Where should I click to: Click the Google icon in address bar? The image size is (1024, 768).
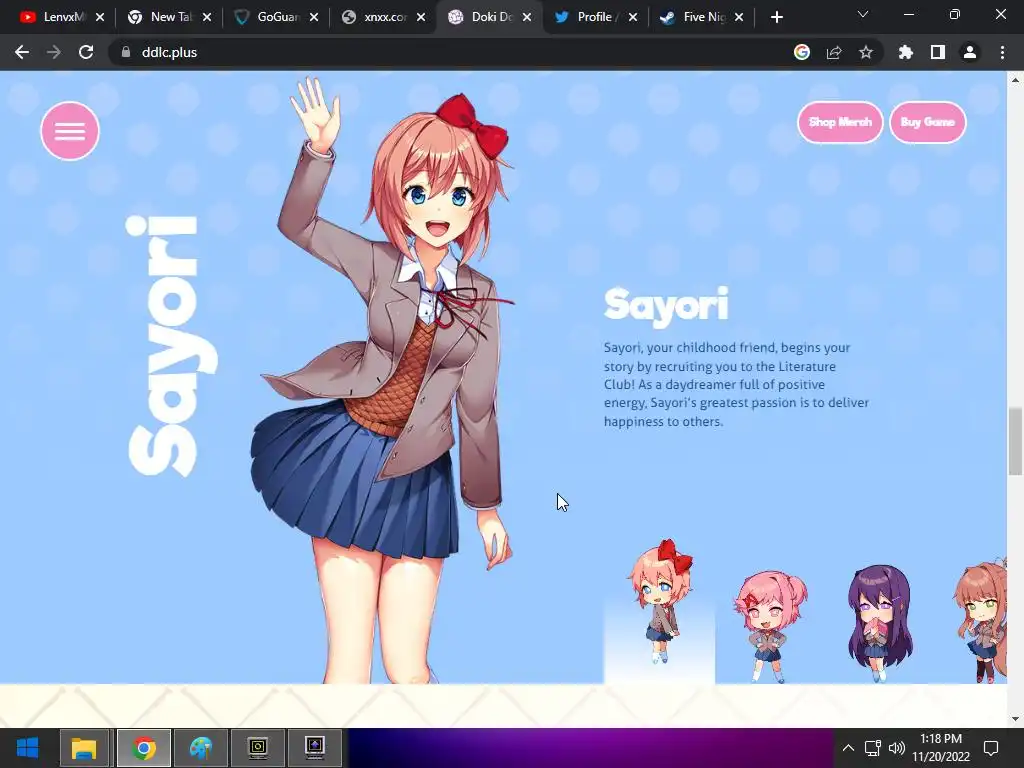coord(802,52)
